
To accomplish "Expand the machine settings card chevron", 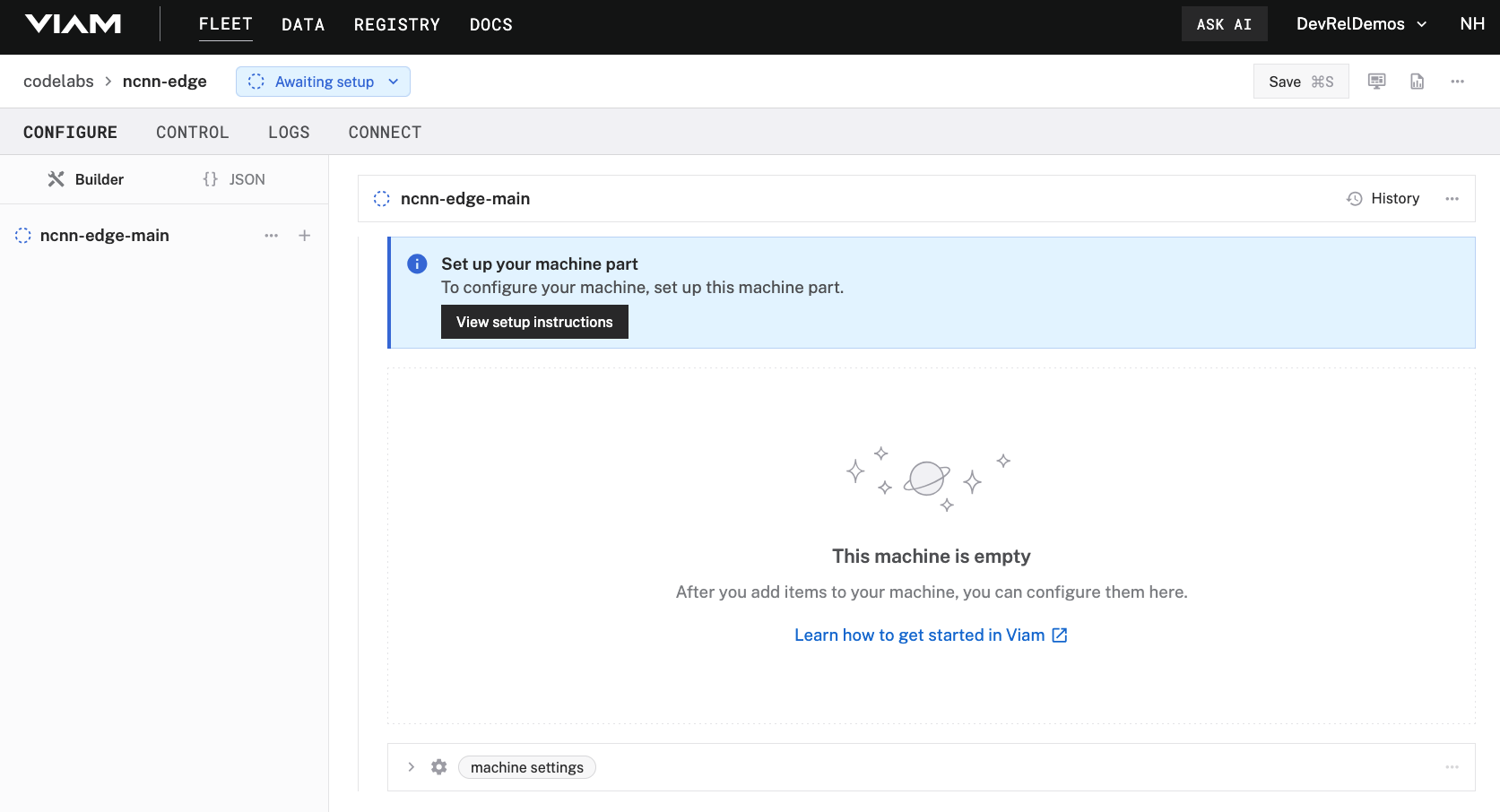I will [411, 767].
